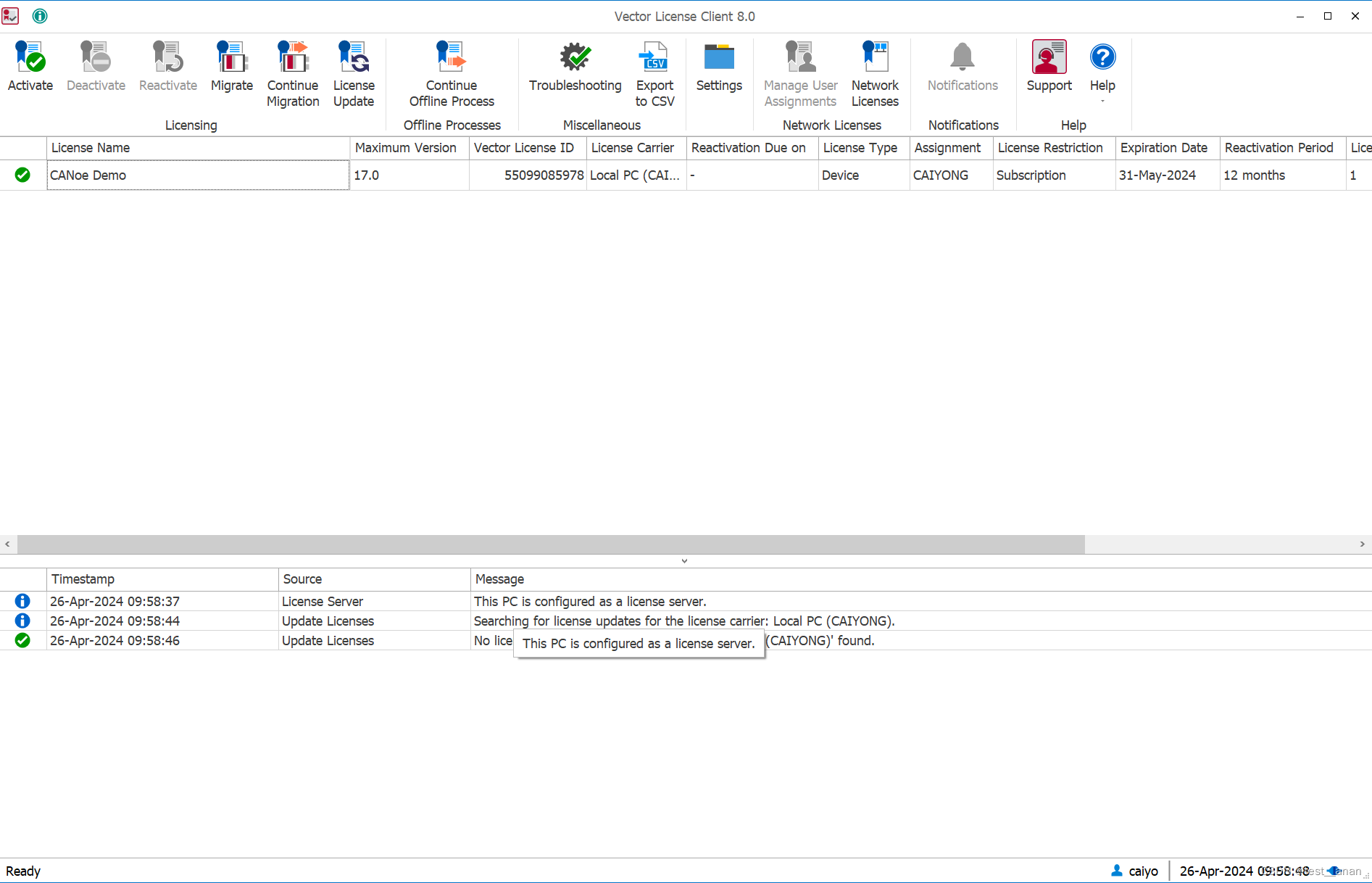Image resolution: width=1372 pixels, height=883 pixels.
Task: Click the Message column header in log
Action: (921, 579)
